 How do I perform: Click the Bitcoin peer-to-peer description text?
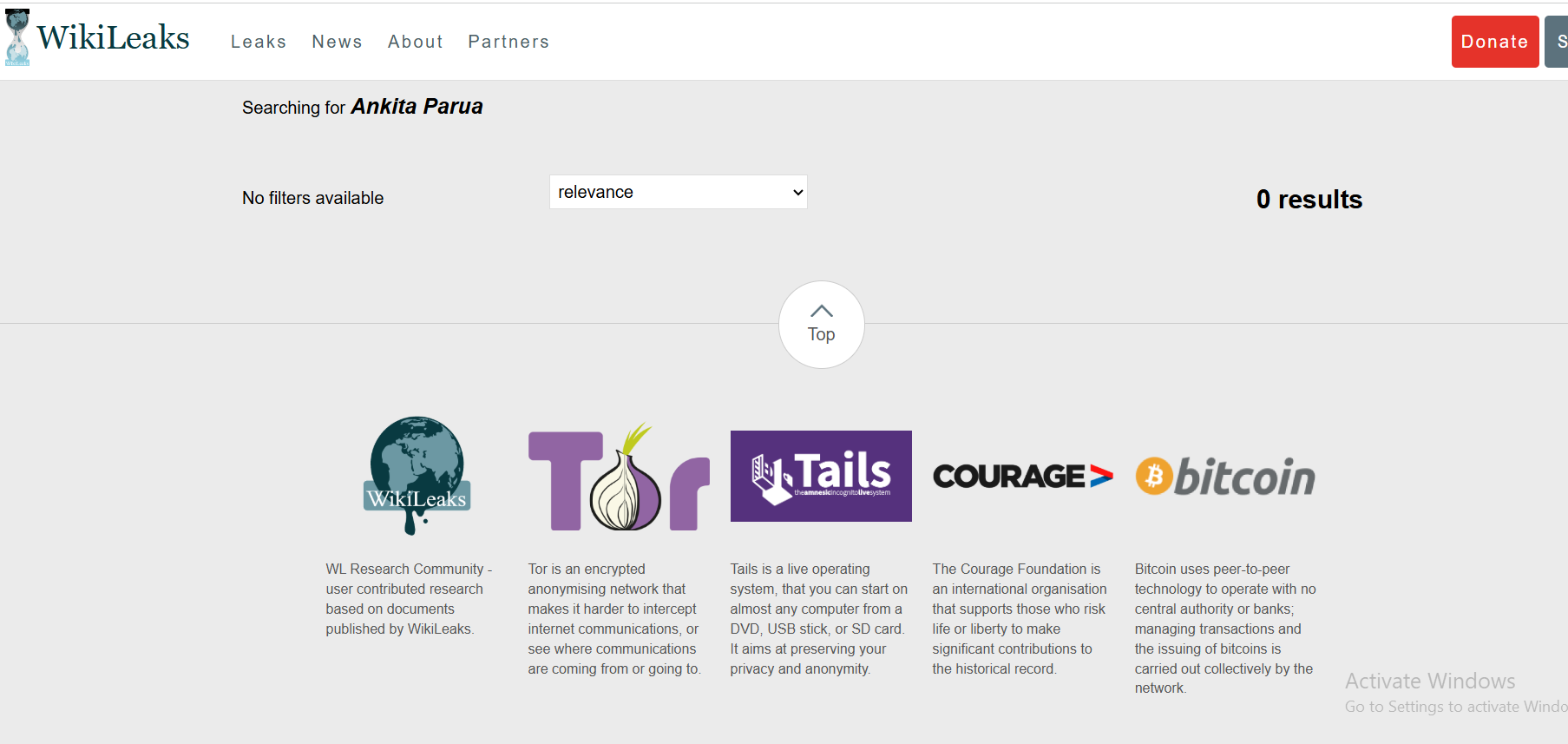pos(1224,629)
